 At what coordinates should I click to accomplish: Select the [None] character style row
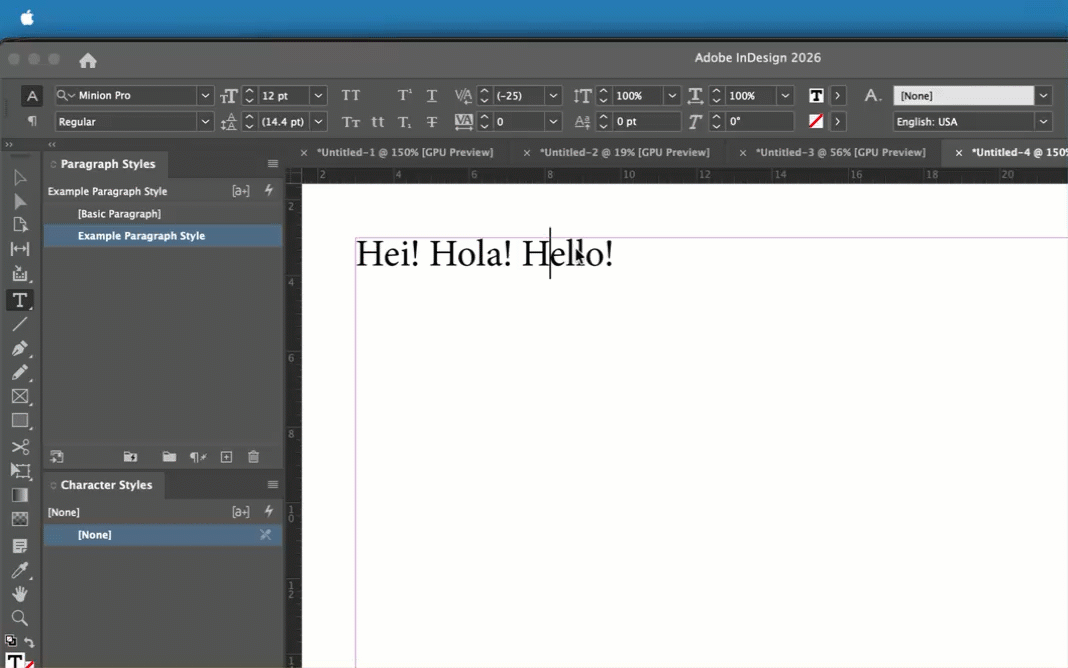(163, 535)
